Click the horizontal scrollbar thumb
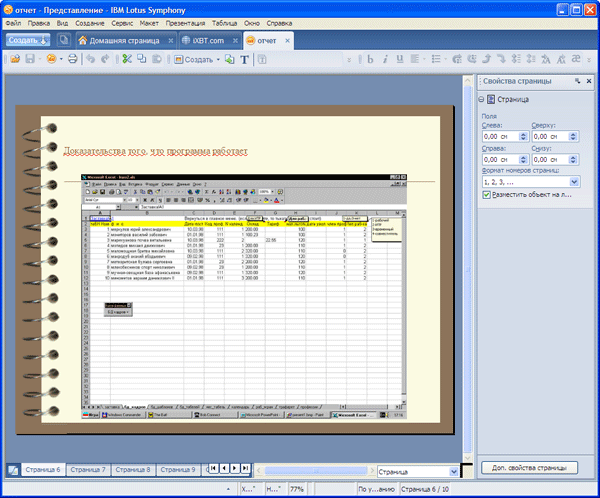 pyautogui.click(x=316, y=470)
